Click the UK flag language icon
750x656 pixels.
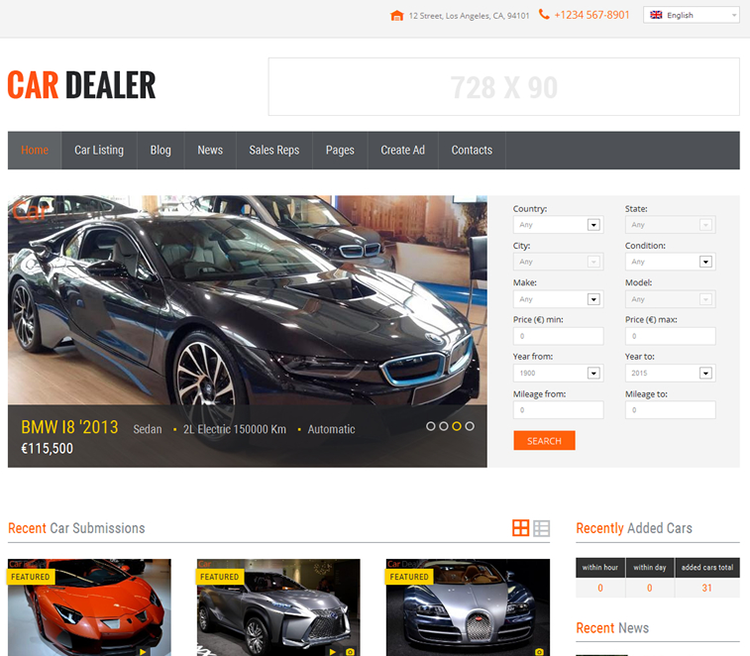pos(656,15)
